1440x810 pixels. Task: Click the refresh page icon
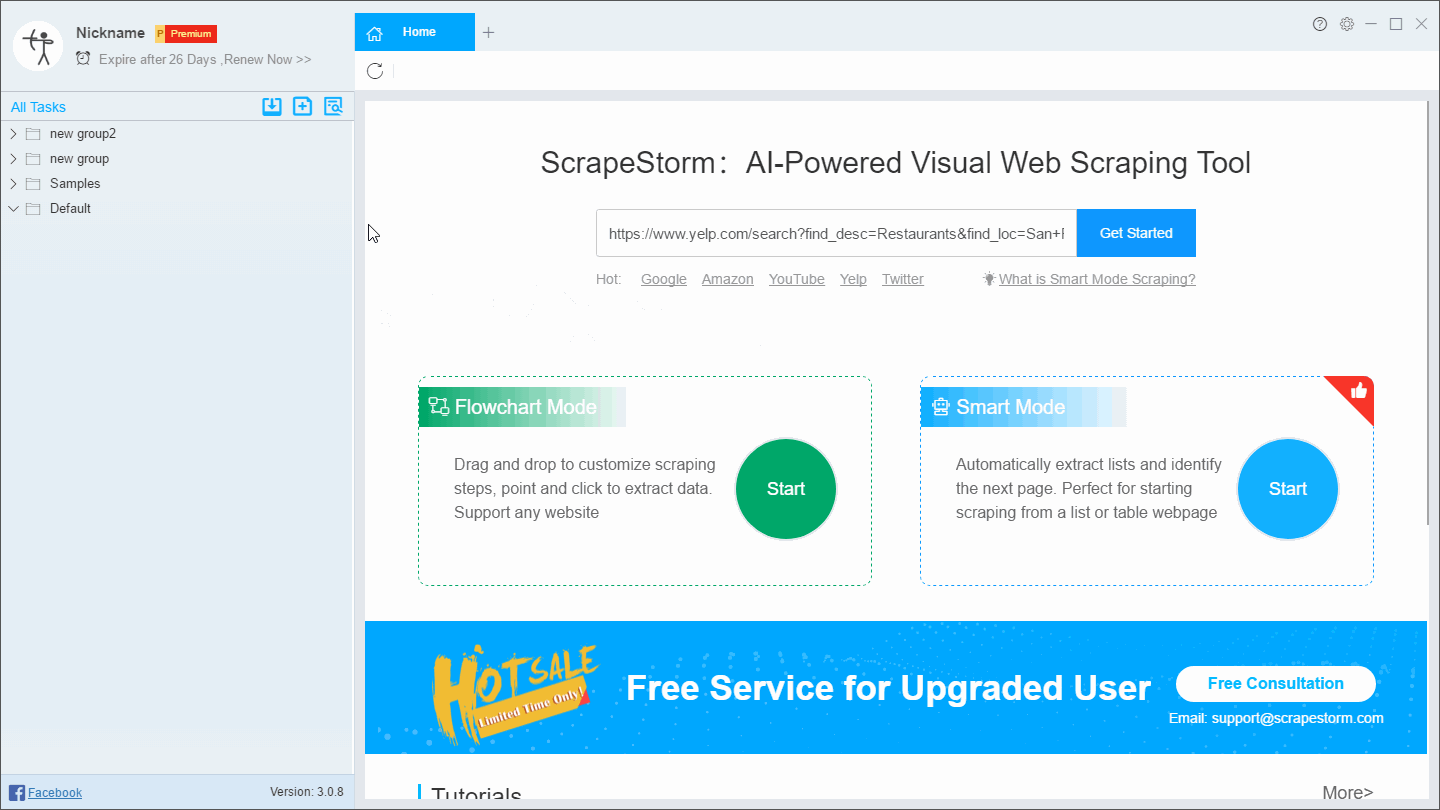pos(375,70)
